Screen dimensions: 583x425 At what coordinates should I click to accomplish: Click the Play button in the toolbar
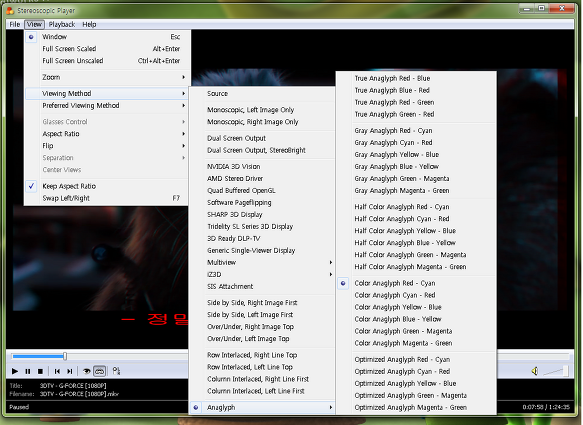coord(15,371)
